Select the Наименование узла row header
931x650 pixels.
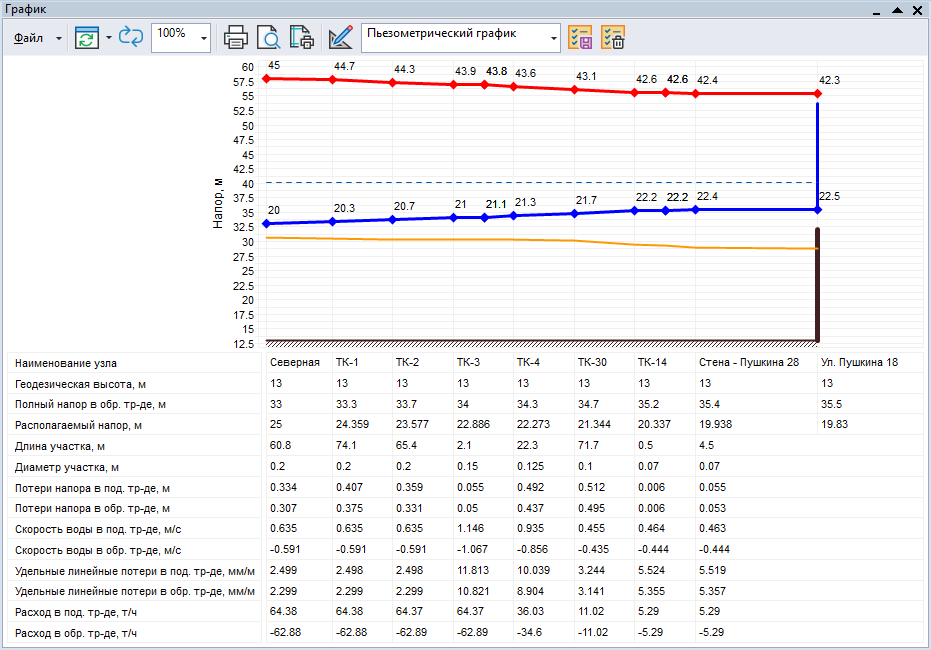(x=73, y=363)
